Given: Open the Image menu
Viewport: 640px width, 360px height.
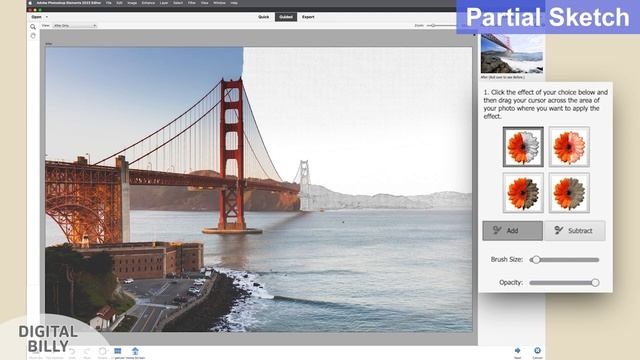Looking at the screenshot, I should (132, 3).
